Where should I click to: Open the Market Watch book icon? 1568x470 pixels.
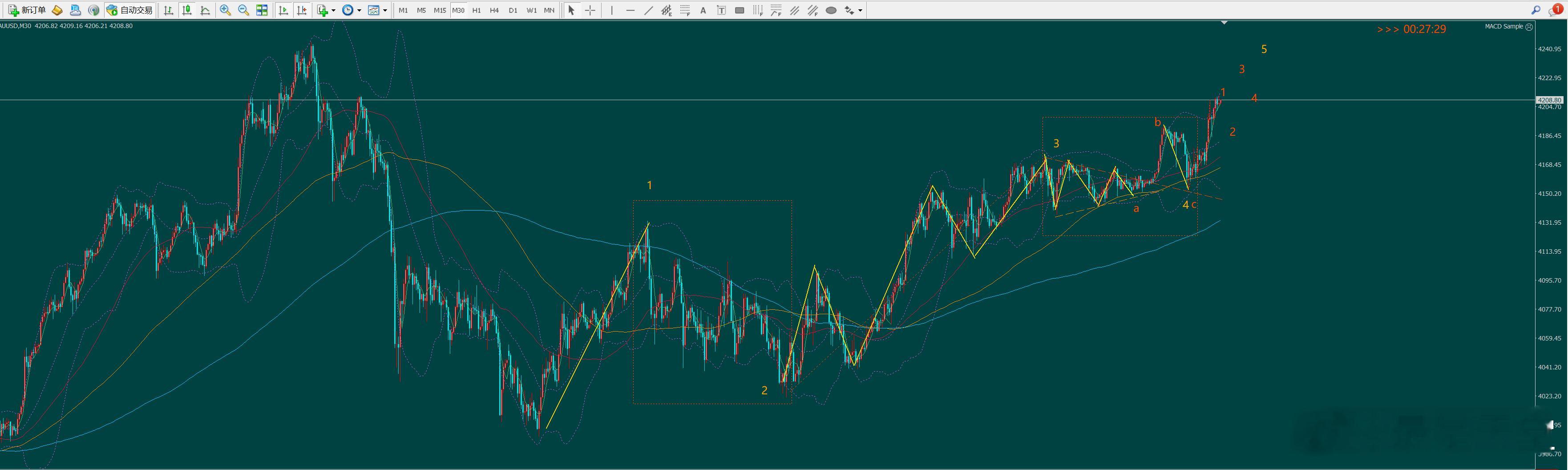57,10
